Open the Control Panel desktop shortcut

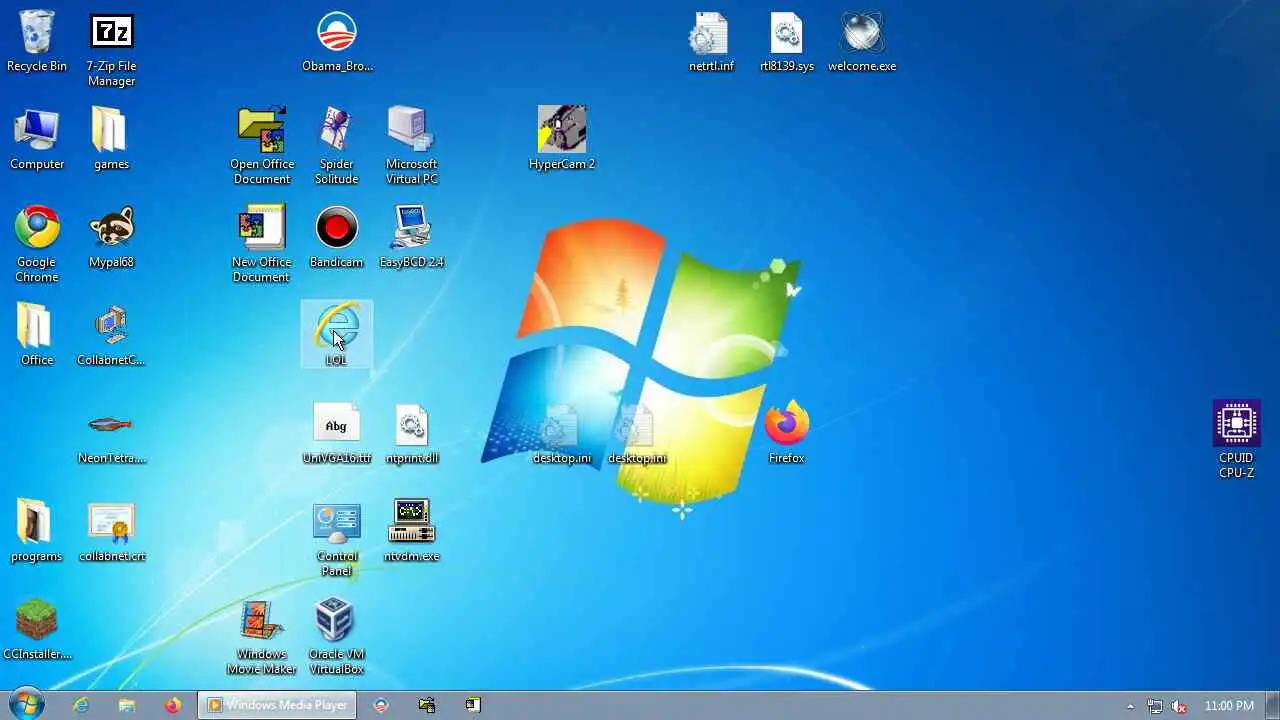336,539
